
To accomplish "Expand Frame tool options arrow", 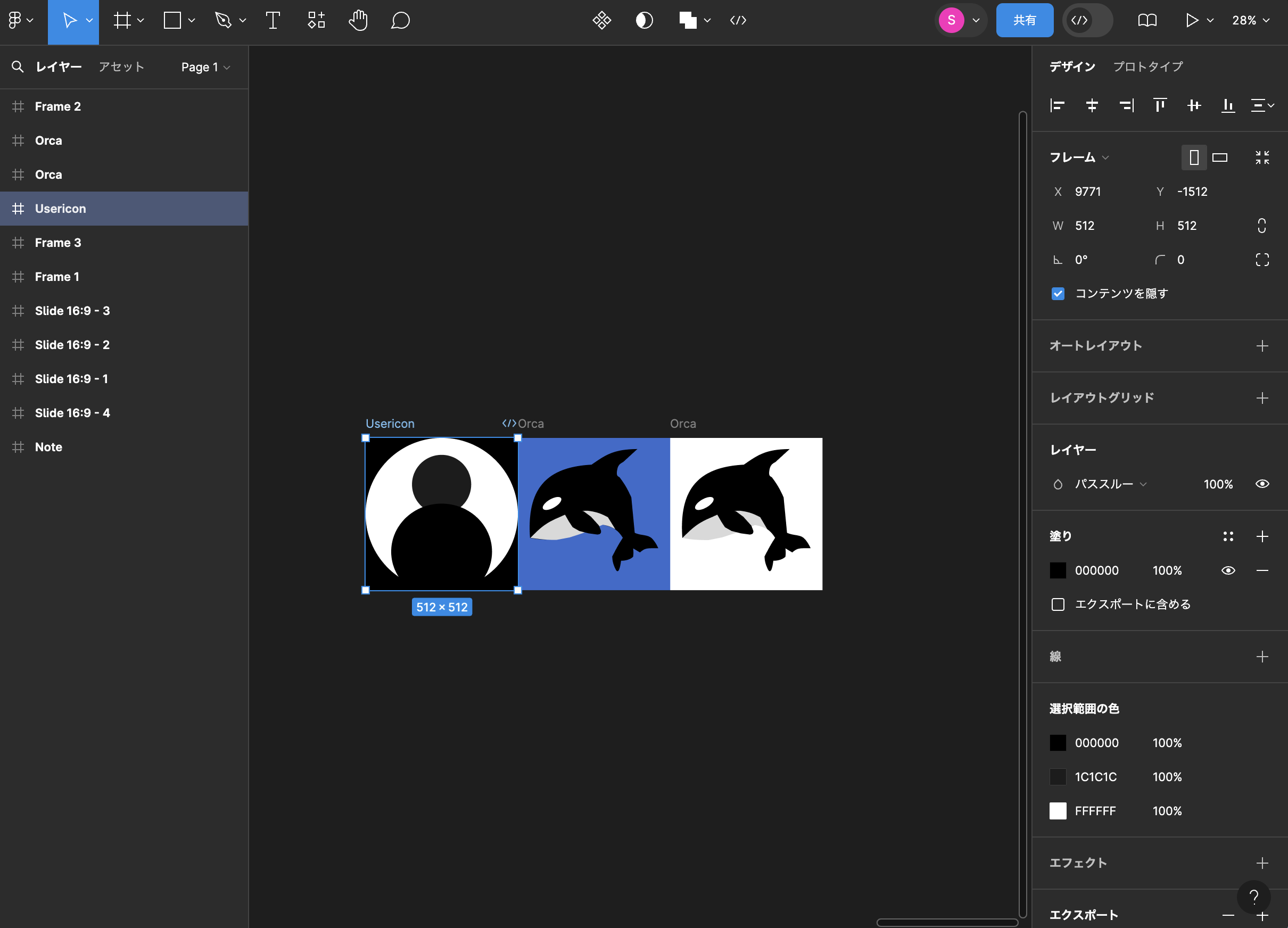I will pyautogui.click(x=141, y=20).
